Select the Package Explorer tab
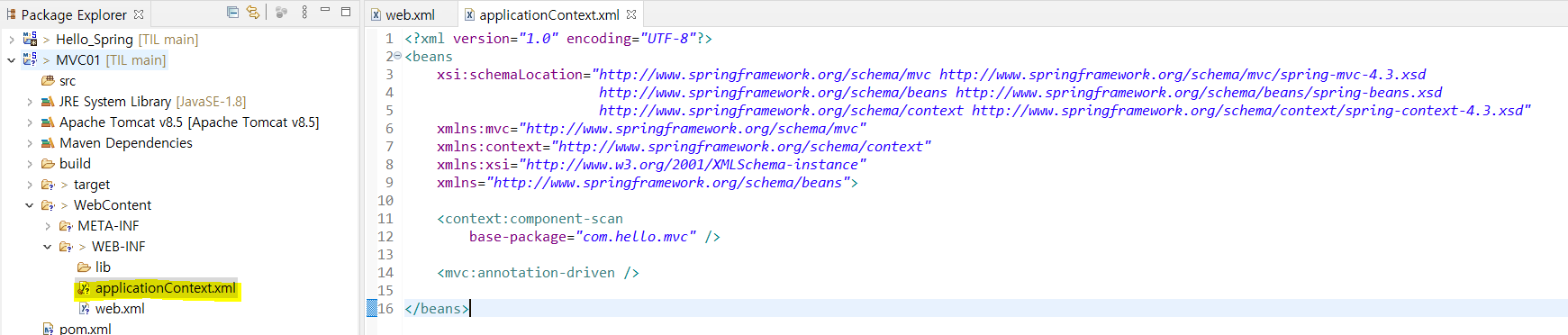1568x335 pixels. [x=74, y=14]
